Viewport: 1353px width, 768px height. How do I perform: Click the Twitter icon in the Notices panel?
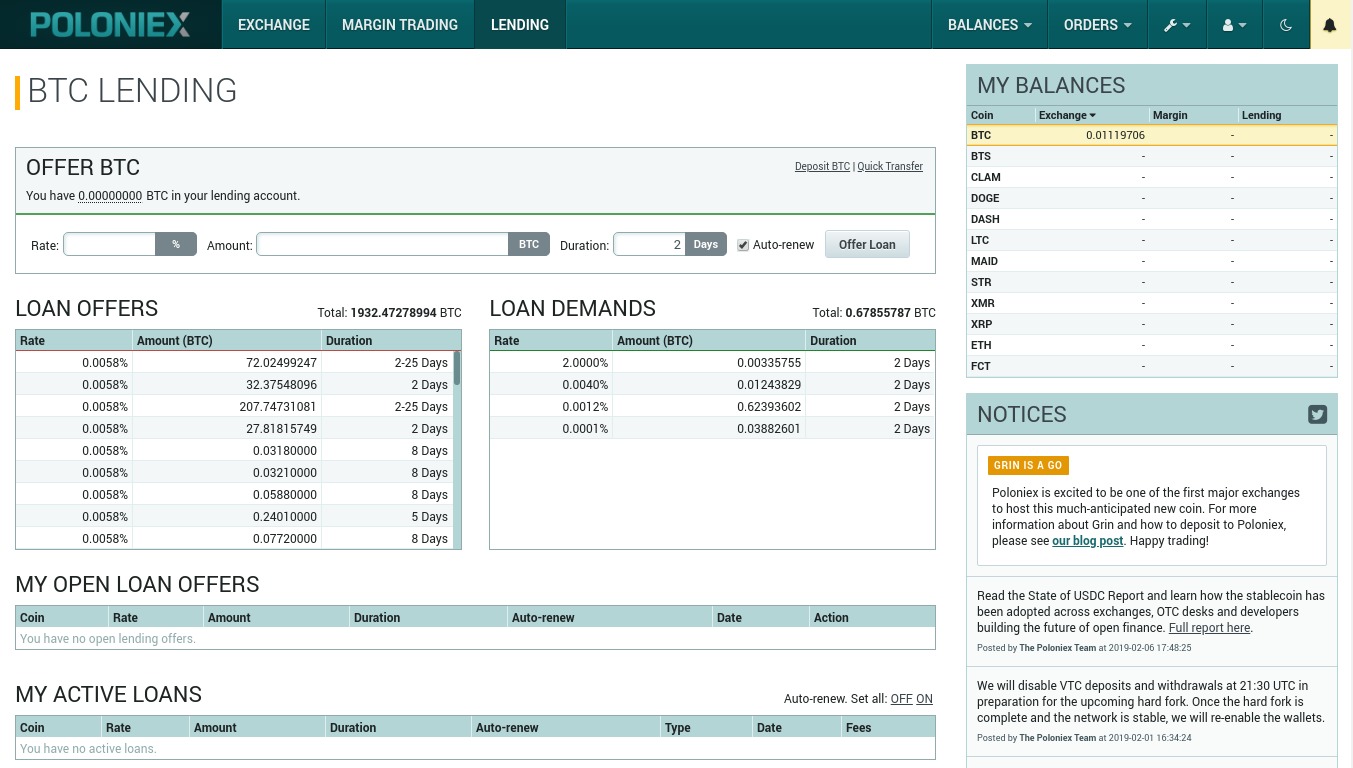click(1317, 414)
